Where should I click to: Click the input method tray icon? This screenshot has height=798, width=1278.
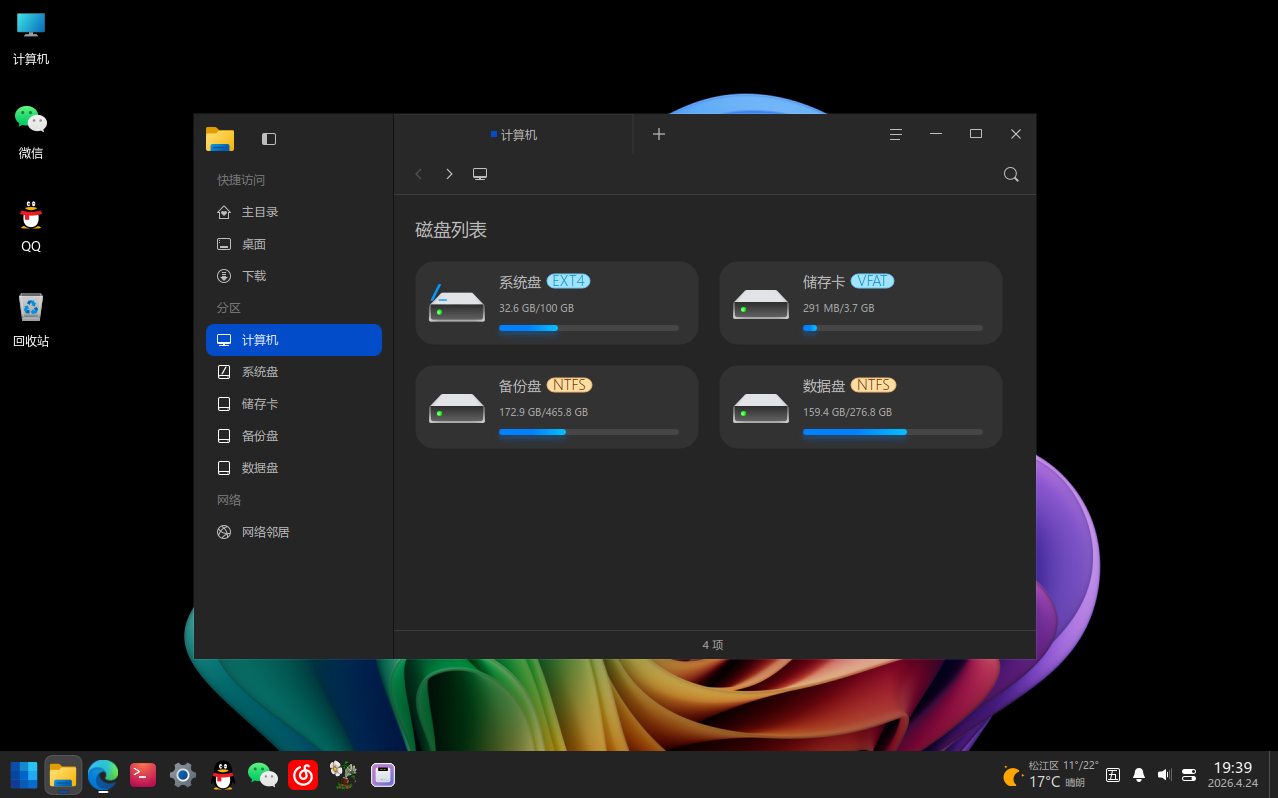(1113, 775)
